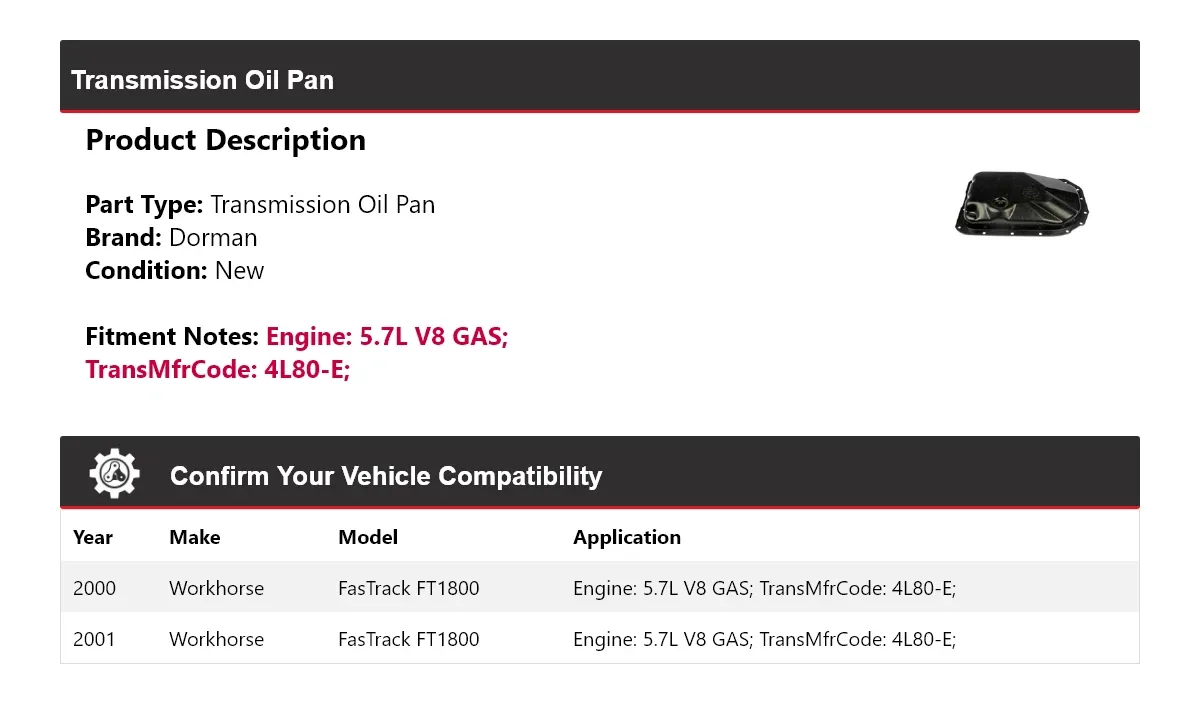Click the Confirm Your Vehicle Compatibility header

point(386,476)
